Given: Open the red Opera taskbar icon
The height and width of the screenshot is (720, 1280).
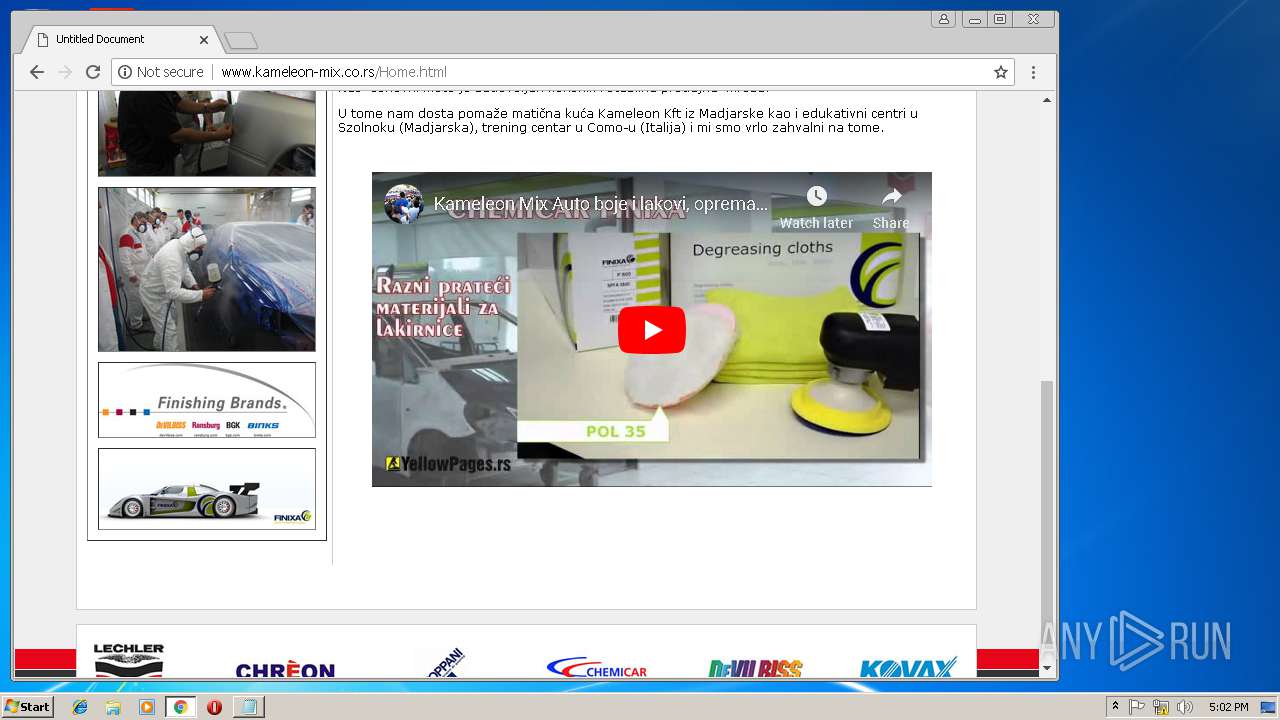Looking at the screenshot, I should click(214, 707).
